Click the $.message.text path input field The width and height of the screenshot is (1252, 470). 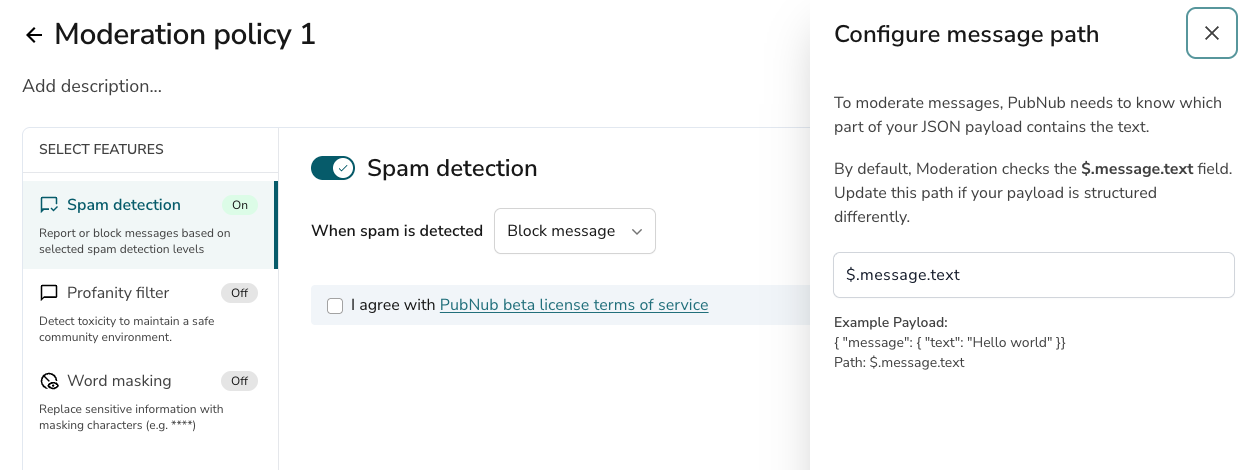1034,275
